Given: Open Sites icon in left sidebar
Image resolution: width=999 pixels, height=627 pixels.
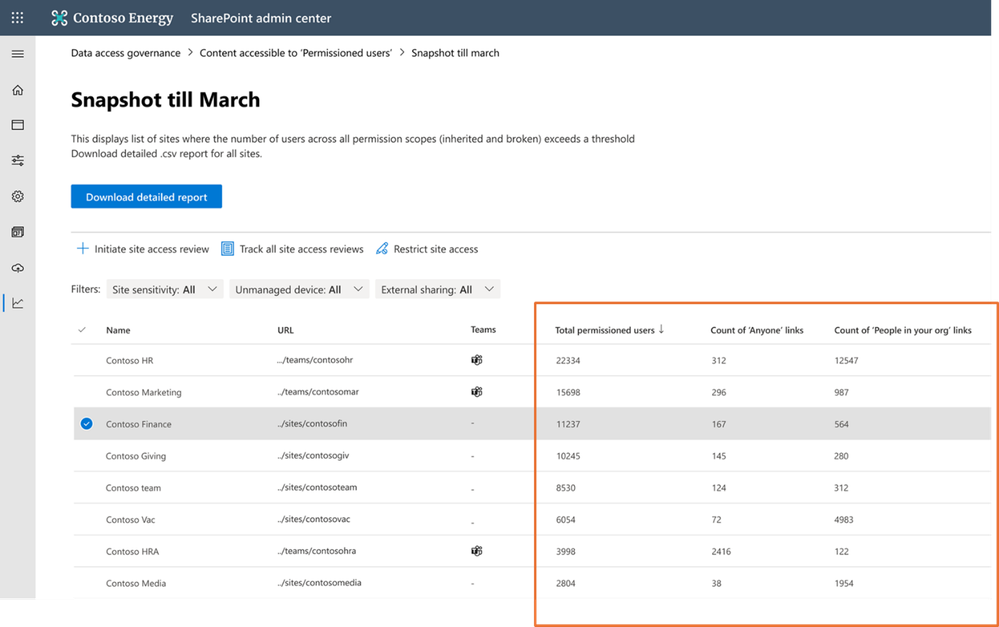Looking at the screenshot, I should coord(17,125).
